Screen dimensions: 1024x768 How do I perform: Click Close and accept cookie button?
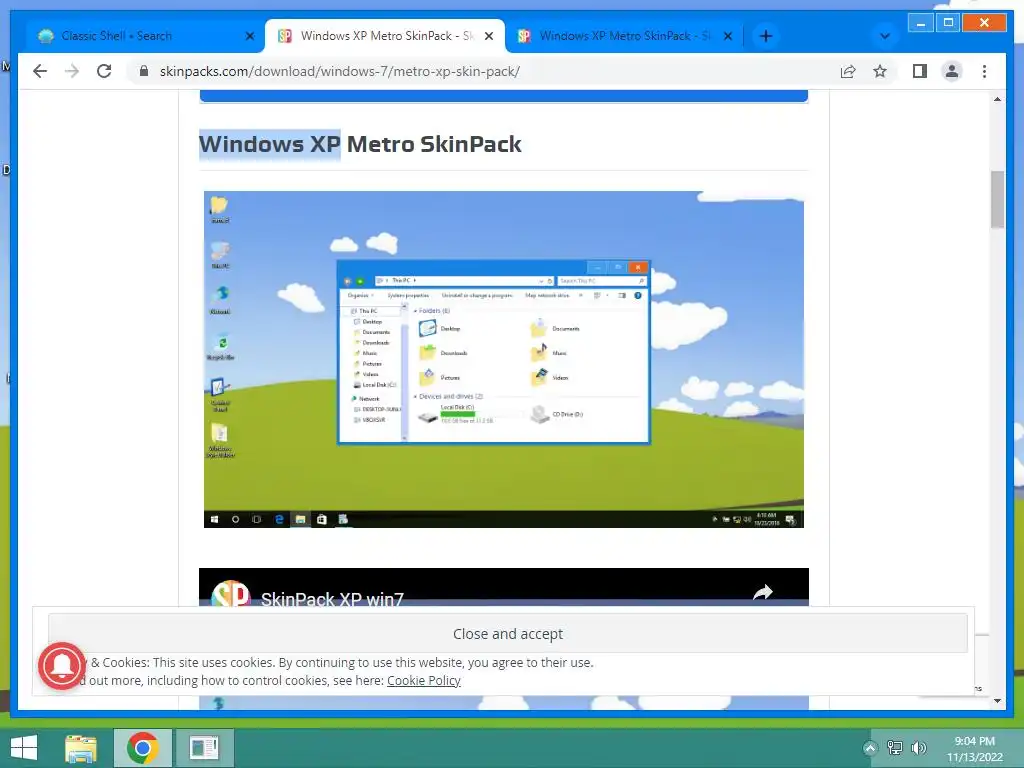pyautogui.click(x=507, y=633)
